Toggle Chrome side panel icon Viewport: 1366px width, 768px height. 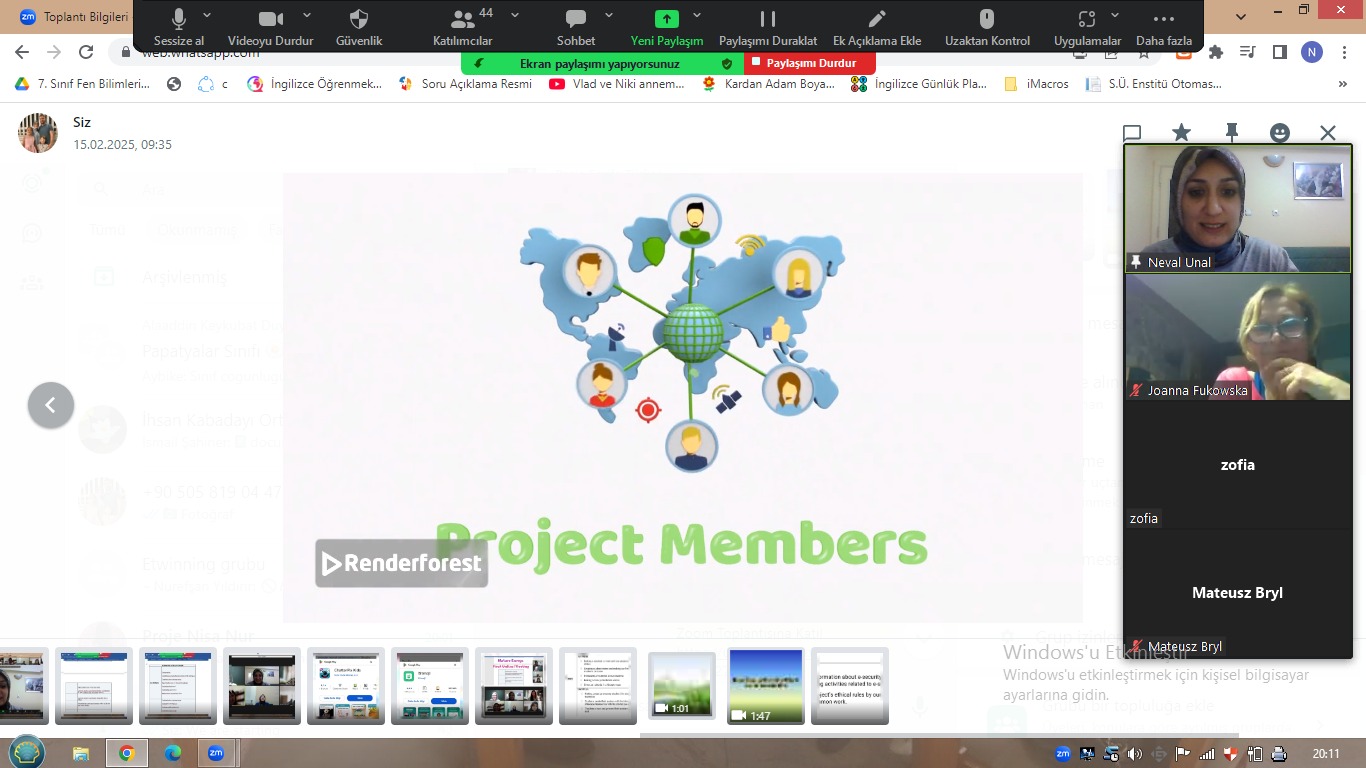pyautogui.click(x=1279, y=52)
